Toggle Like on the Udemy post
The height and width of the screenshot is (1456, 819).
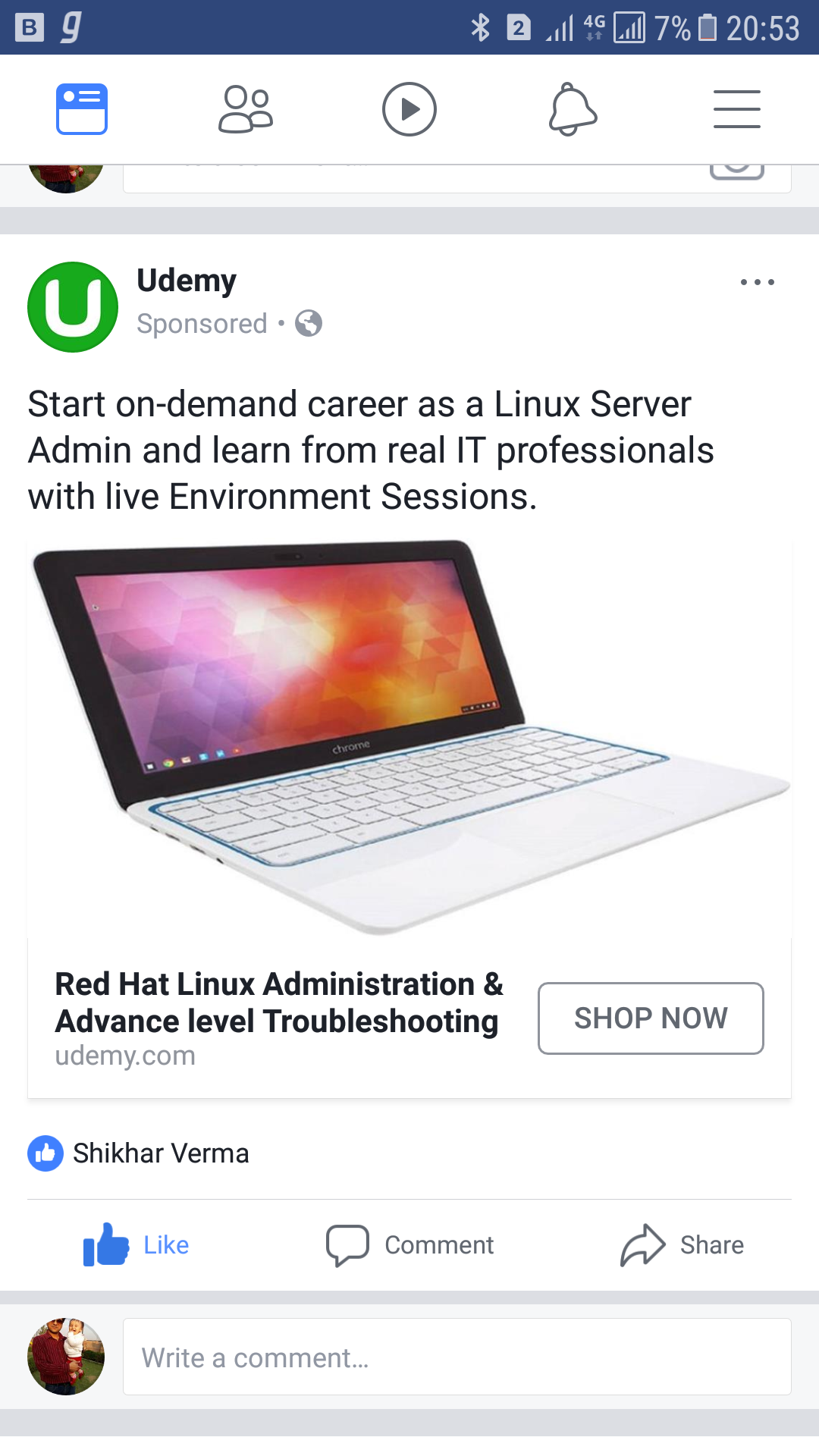click(x=136, y=1245)
